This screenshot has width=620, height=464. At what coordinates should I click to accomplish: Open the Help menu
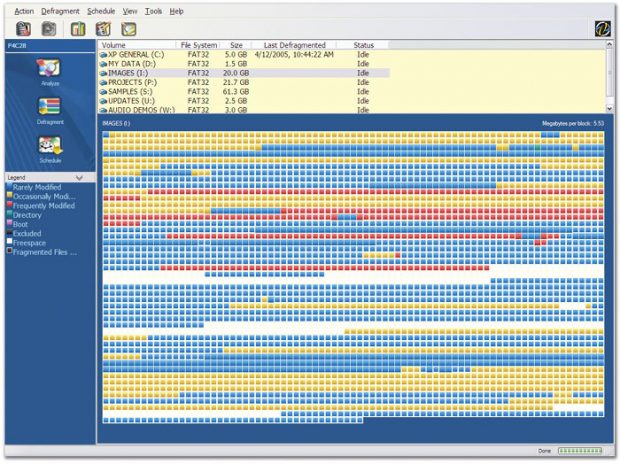[176, 11]
